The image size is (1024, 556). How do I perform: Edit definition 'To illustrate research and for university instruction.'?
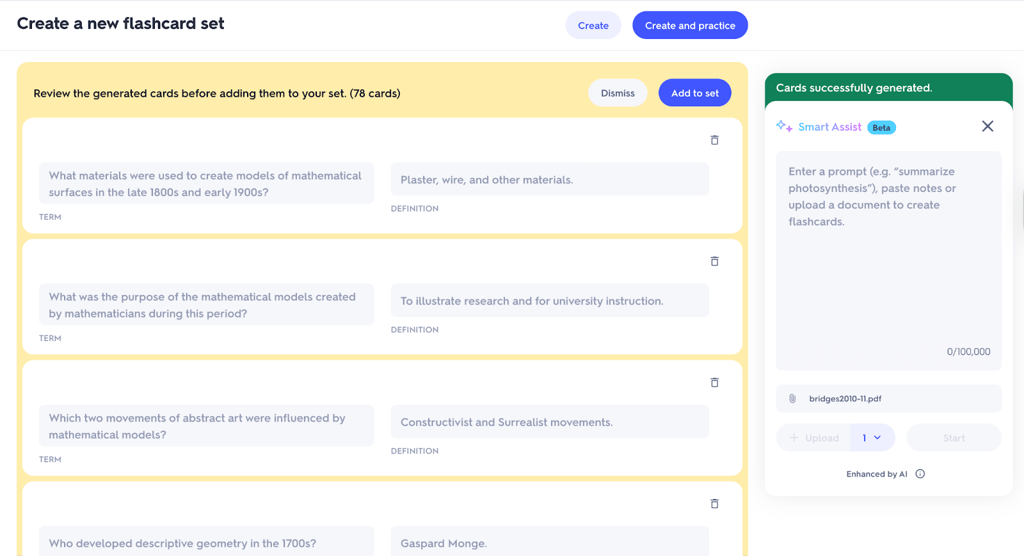[549, 301]
